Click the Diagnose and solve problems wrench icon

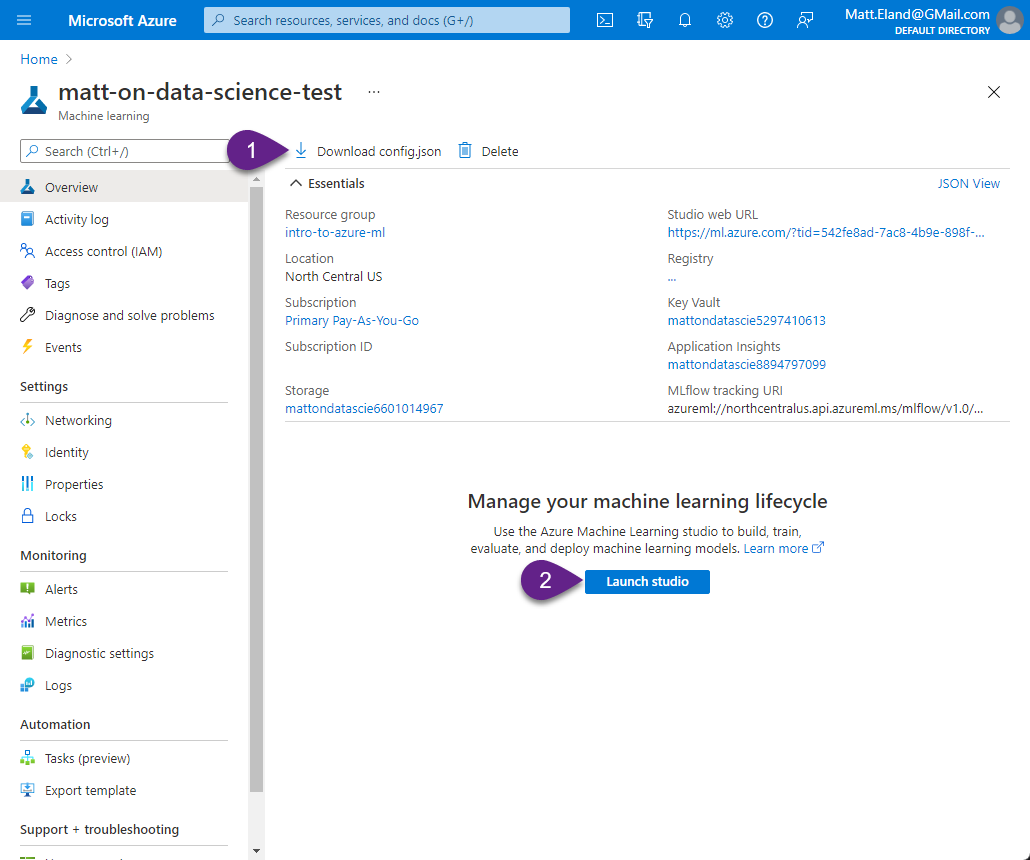(x=28, y=315)
